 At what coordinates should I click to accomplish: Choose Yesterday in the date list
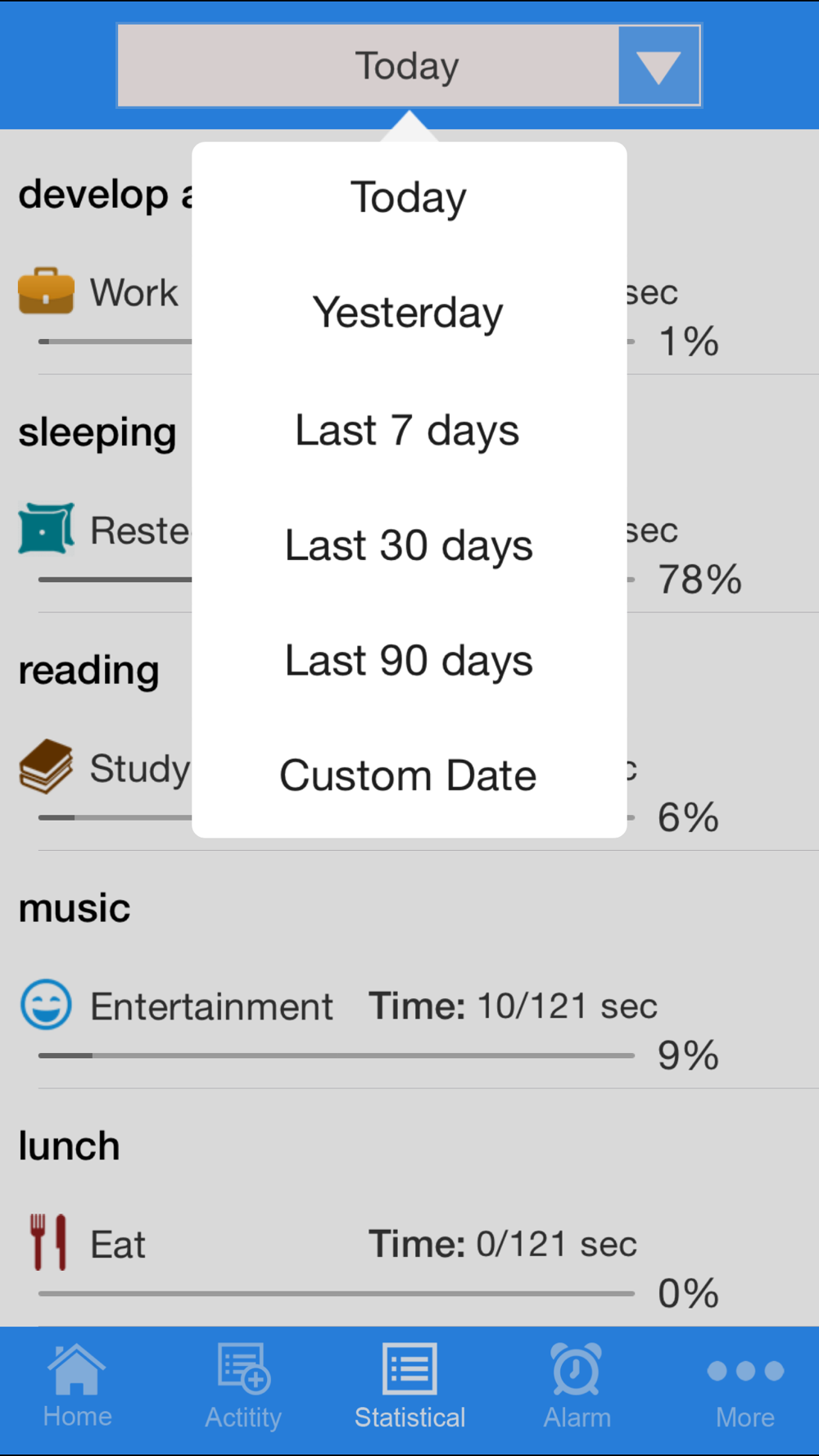[x=409, y=313]
